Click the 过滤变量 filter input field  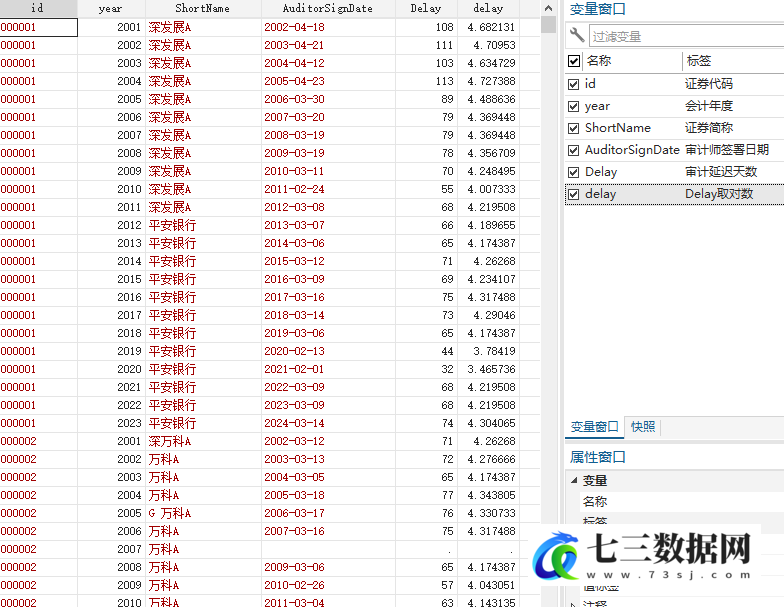coord(687,36)
